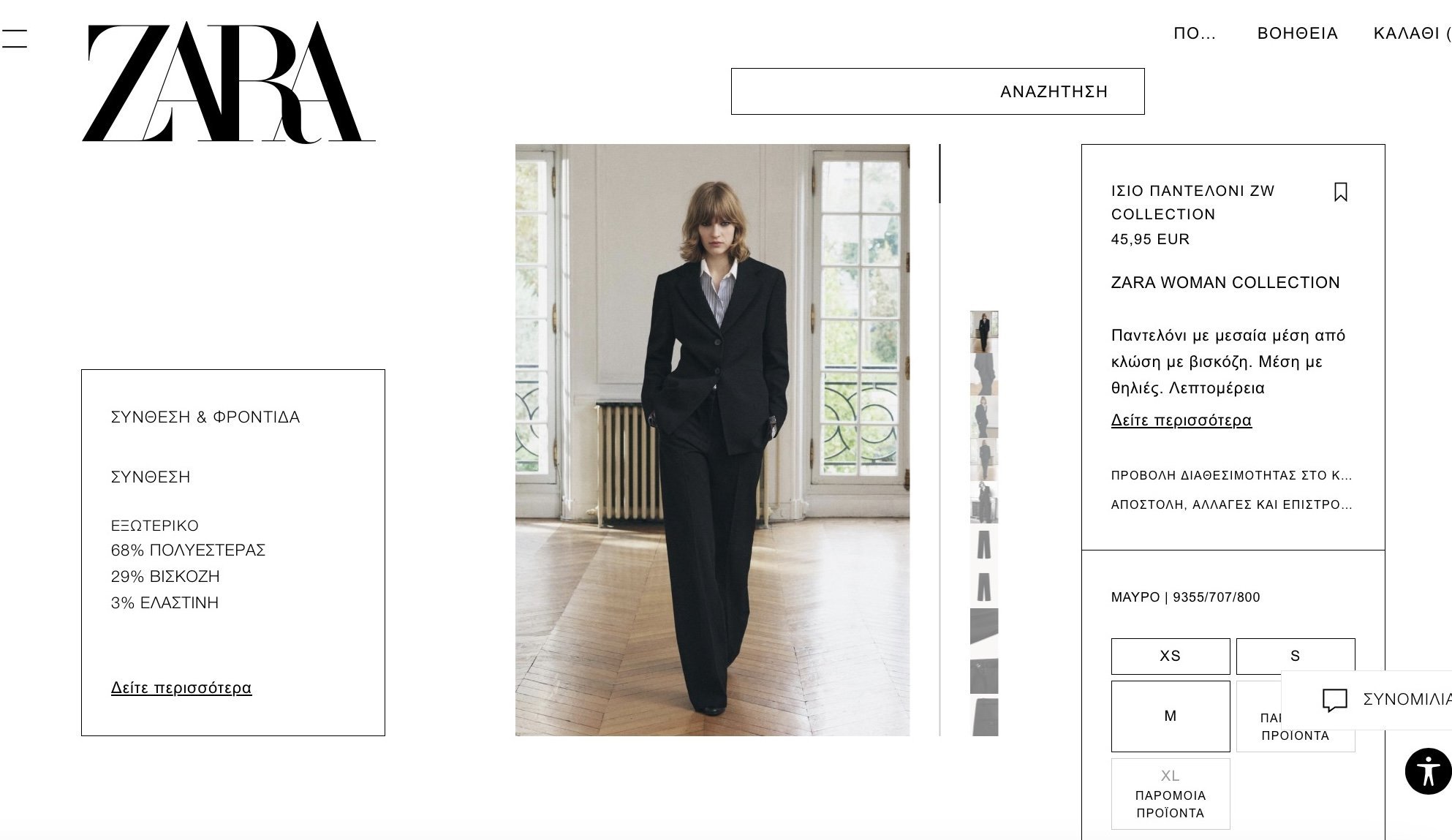Open ΑΠΟΣΤΟΛΗ, ΑΛΛΑΓΕΣ ΚΑΙ ΕΠΙΣΤΡΟΦΕΣ link

pos(1231,504)
